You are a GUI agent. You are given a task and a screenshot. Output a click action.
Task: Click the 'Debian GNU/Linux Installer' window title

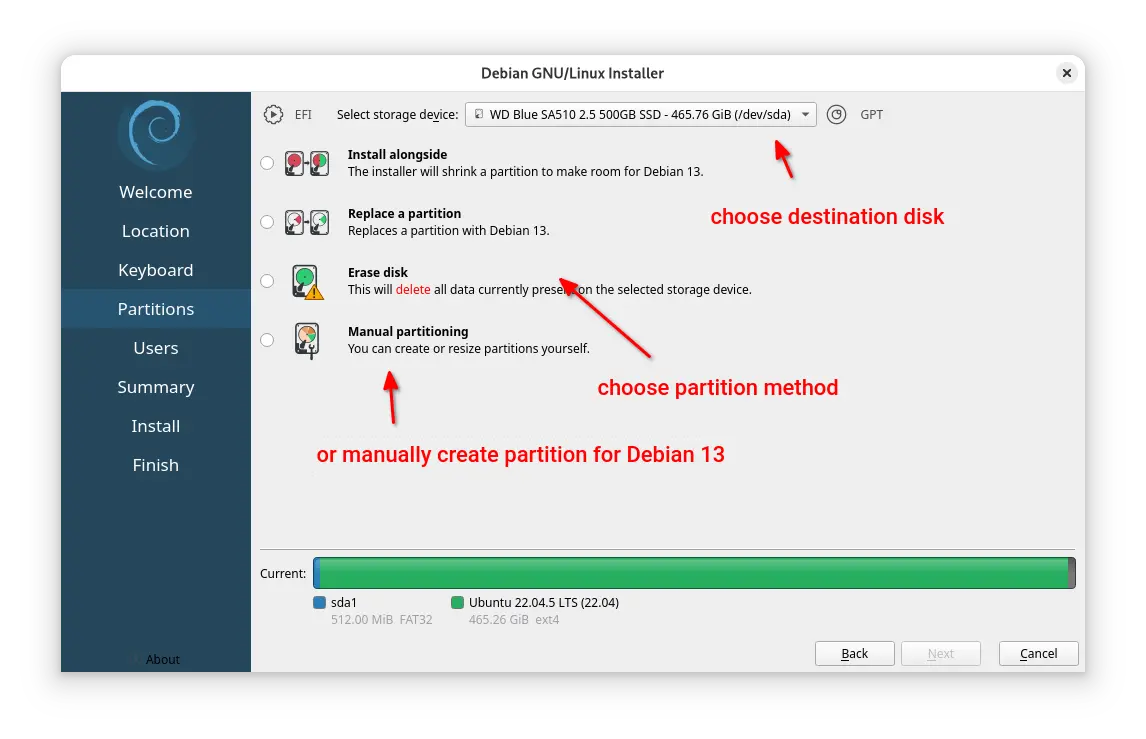point(572,73)
